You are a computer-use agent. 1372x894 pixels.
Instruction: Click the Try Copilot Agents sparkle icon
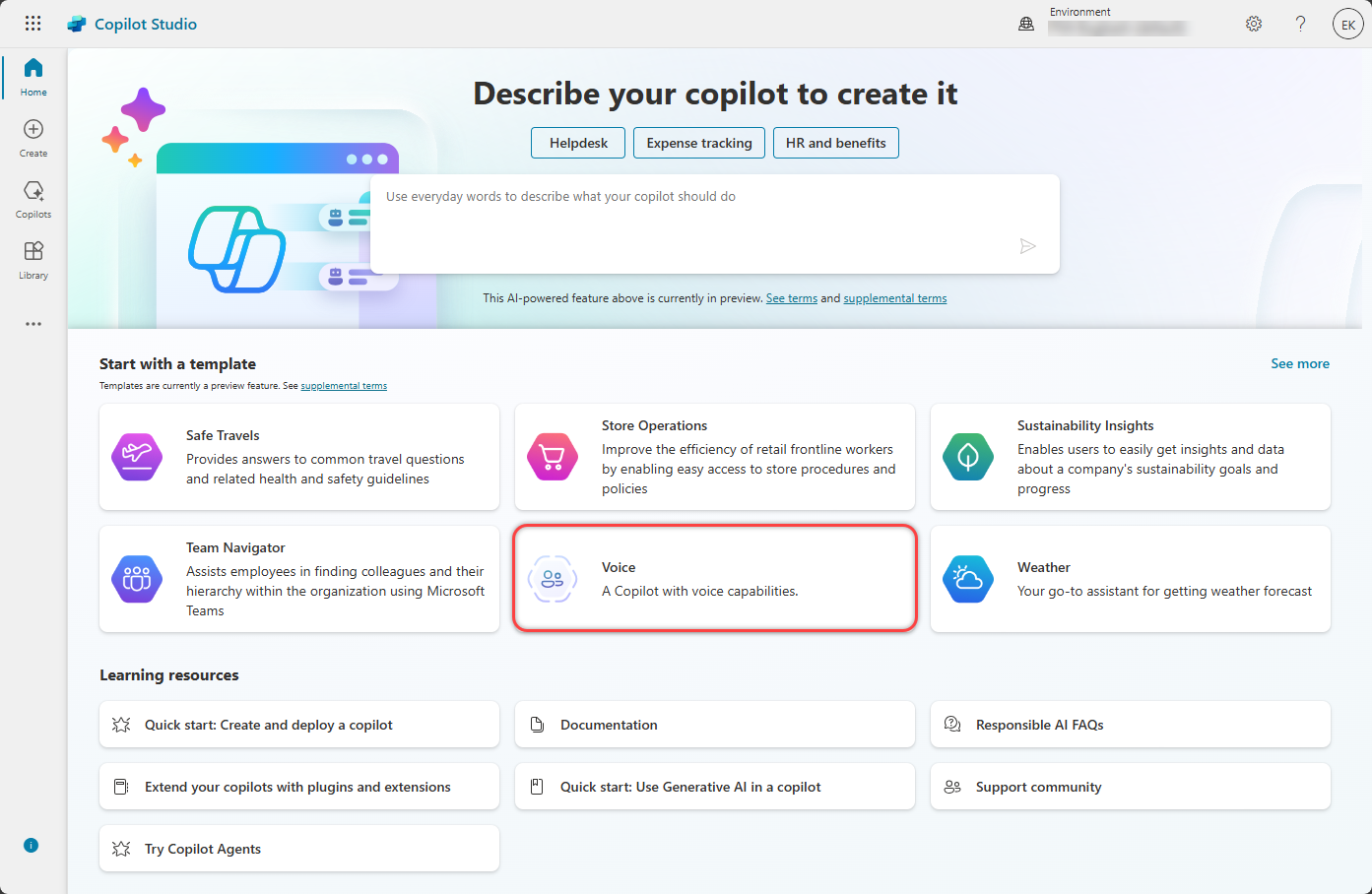[121, 849]
